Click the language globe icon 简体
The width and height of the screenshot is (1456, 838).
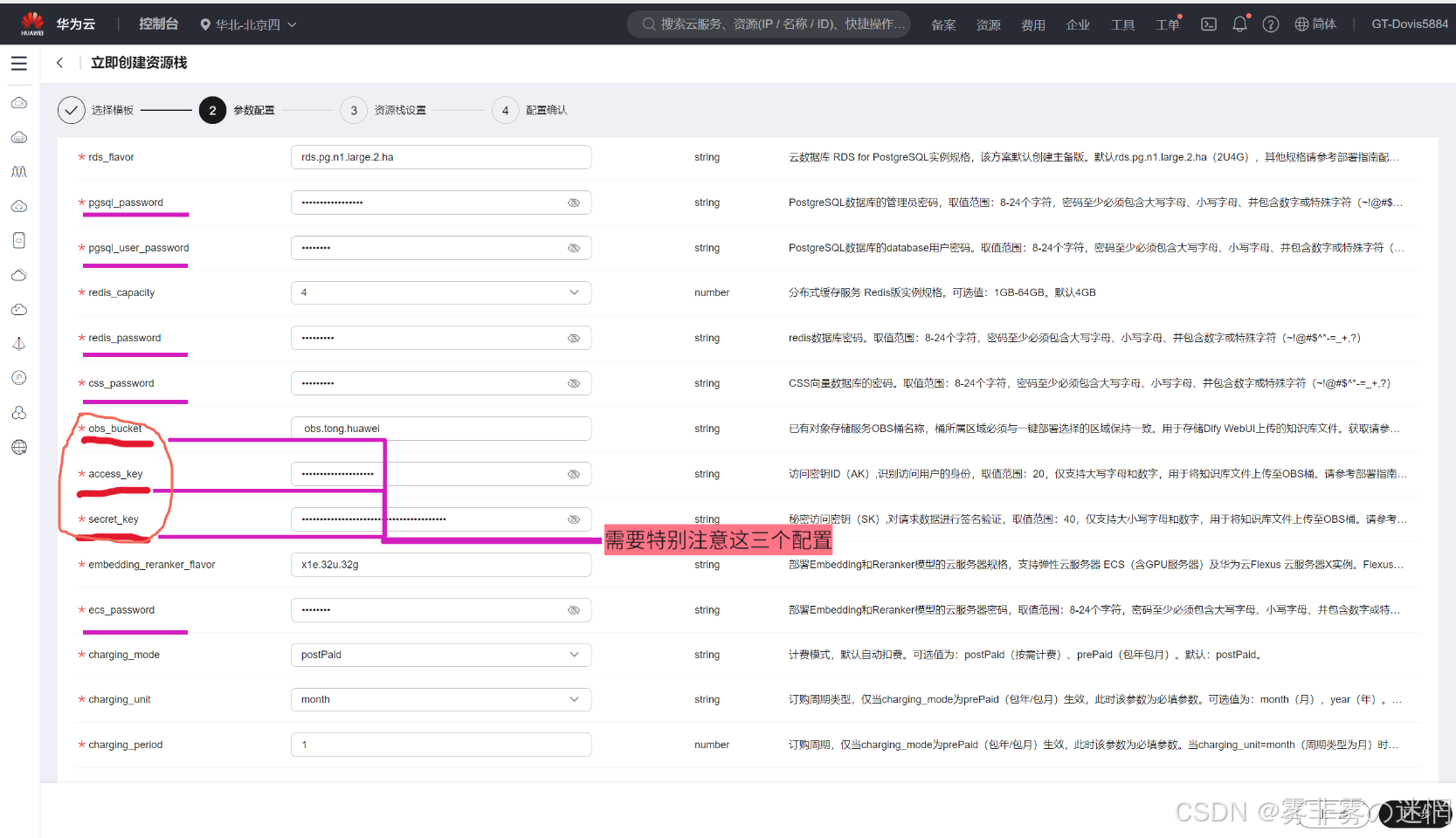(1315, 24)
